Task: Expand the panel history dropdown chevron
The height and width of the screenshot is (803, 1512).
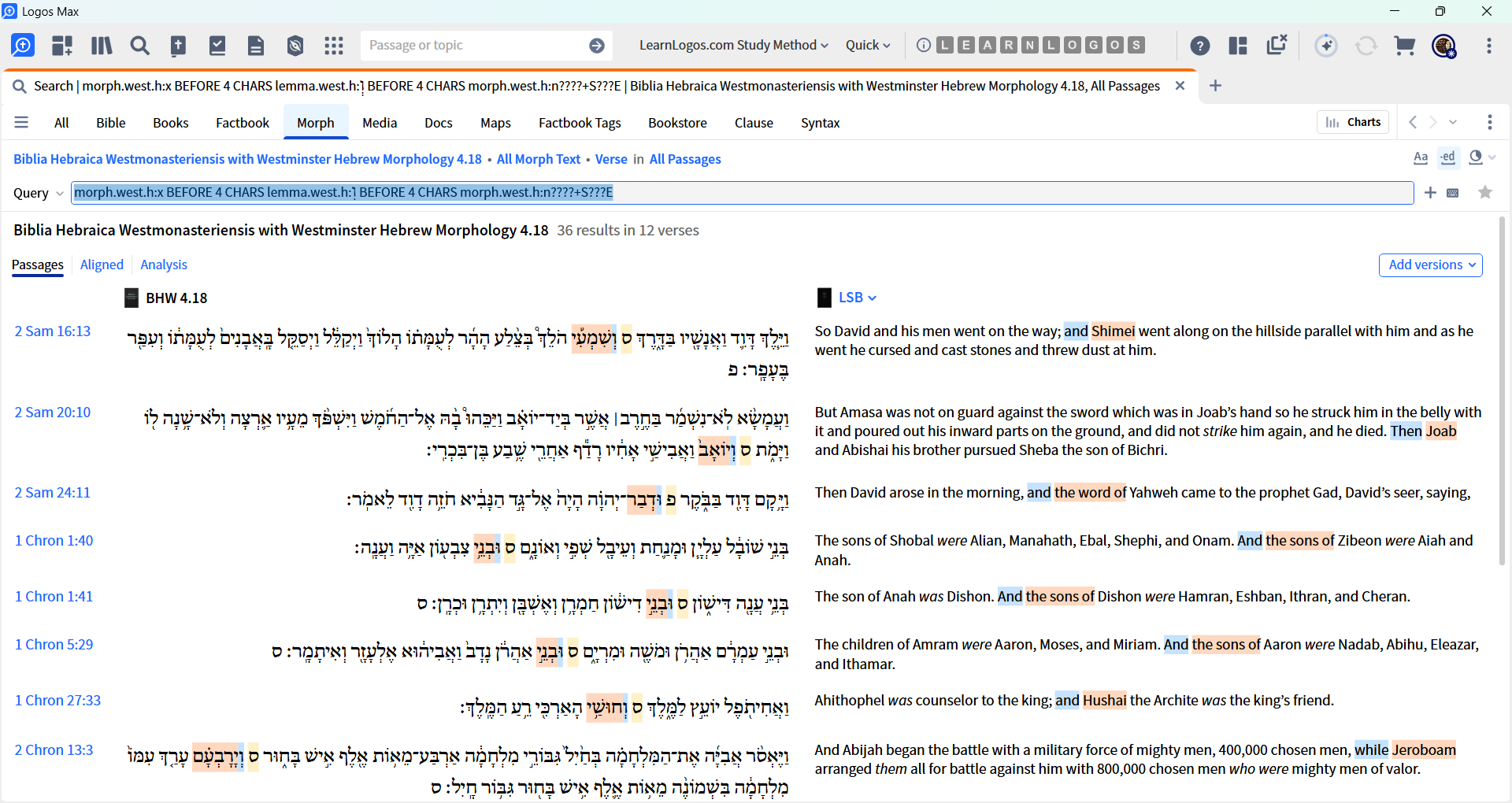Action: click(1453, 122)
